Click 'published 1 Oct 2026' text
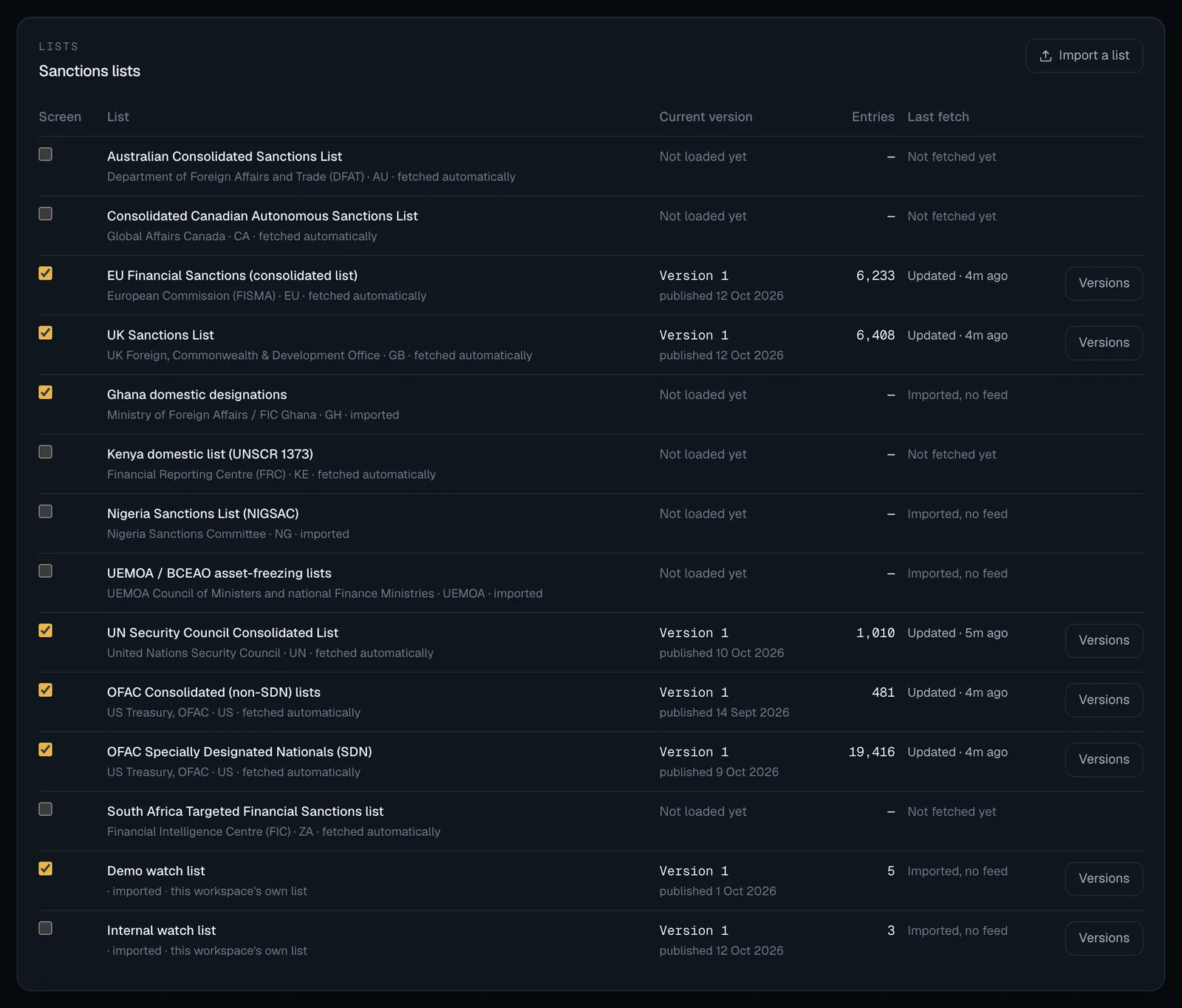This screenshot has width=1182, height=1008. 717,891
